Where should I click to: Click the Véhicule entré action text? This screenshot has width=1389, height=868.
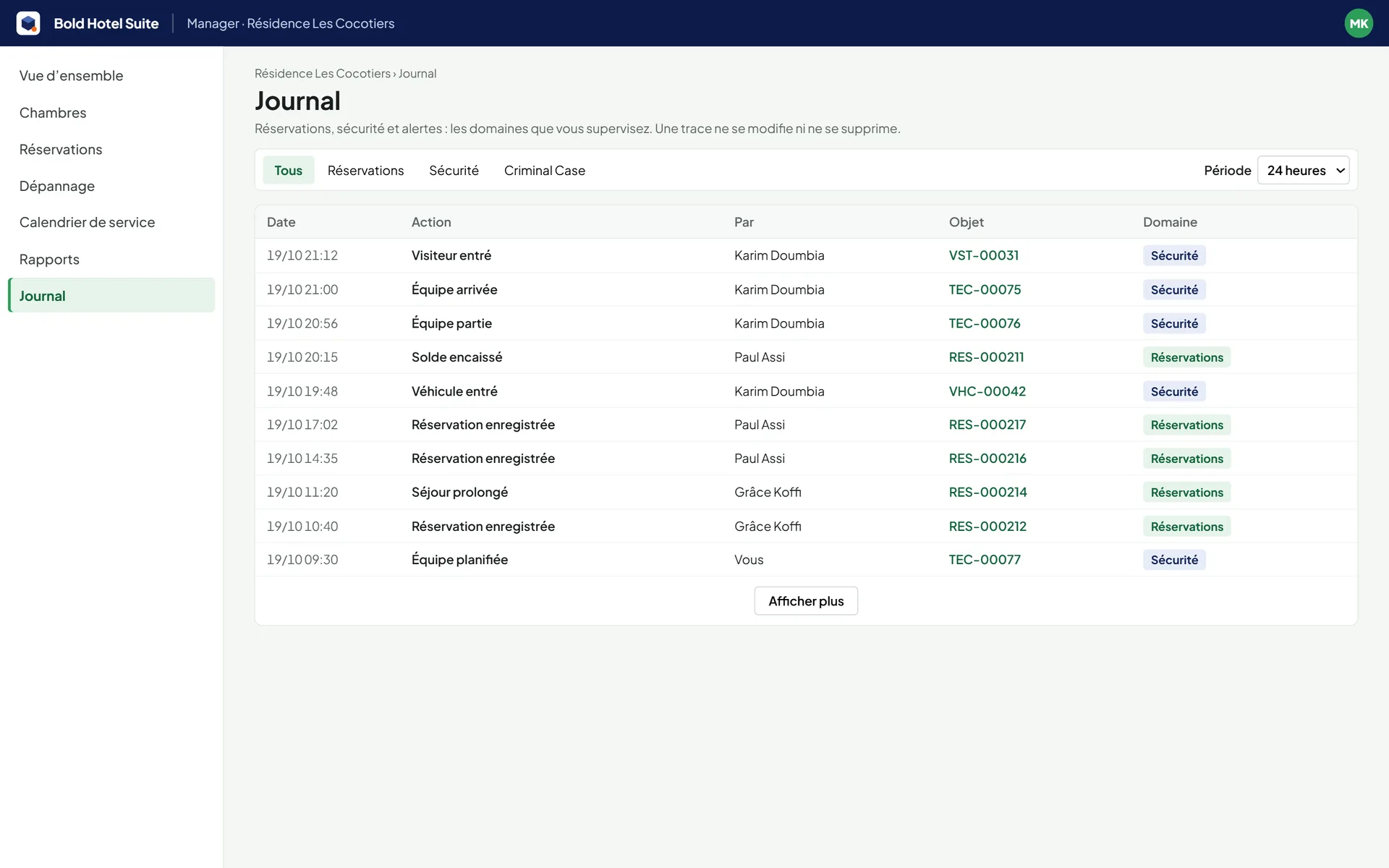454,391
